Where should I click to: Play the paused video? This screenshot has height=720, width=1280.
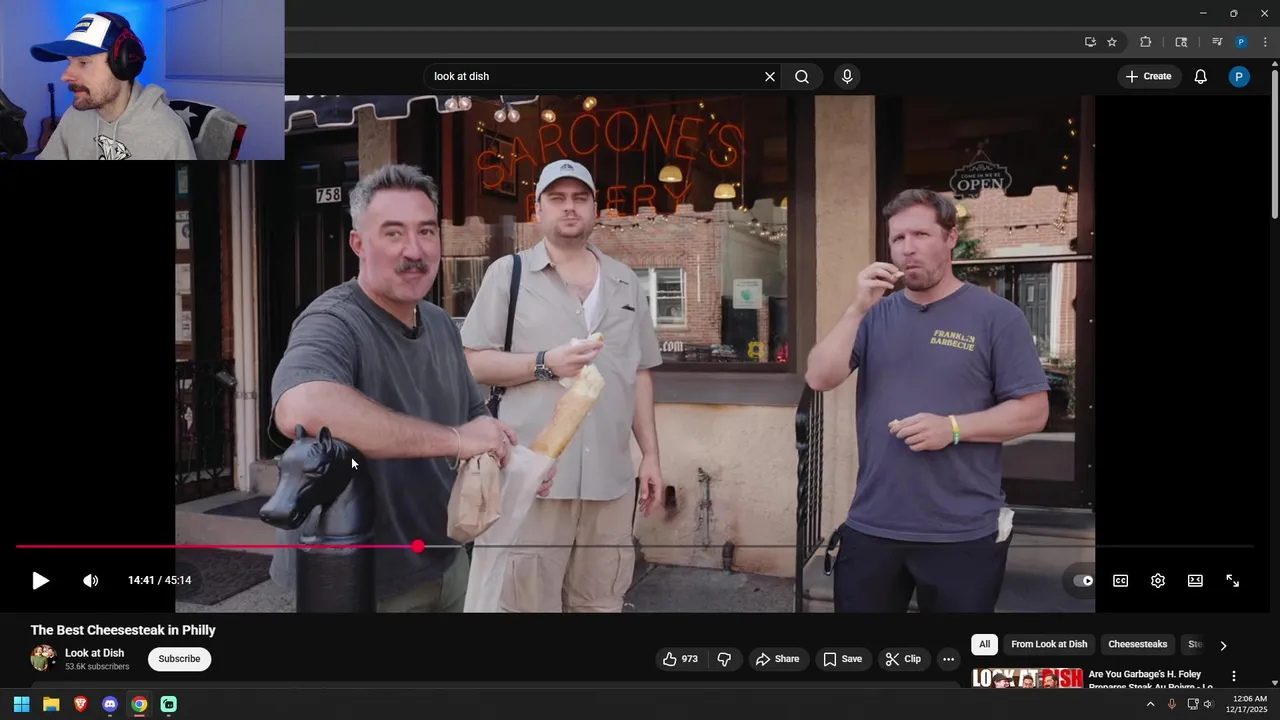[40, 580]
